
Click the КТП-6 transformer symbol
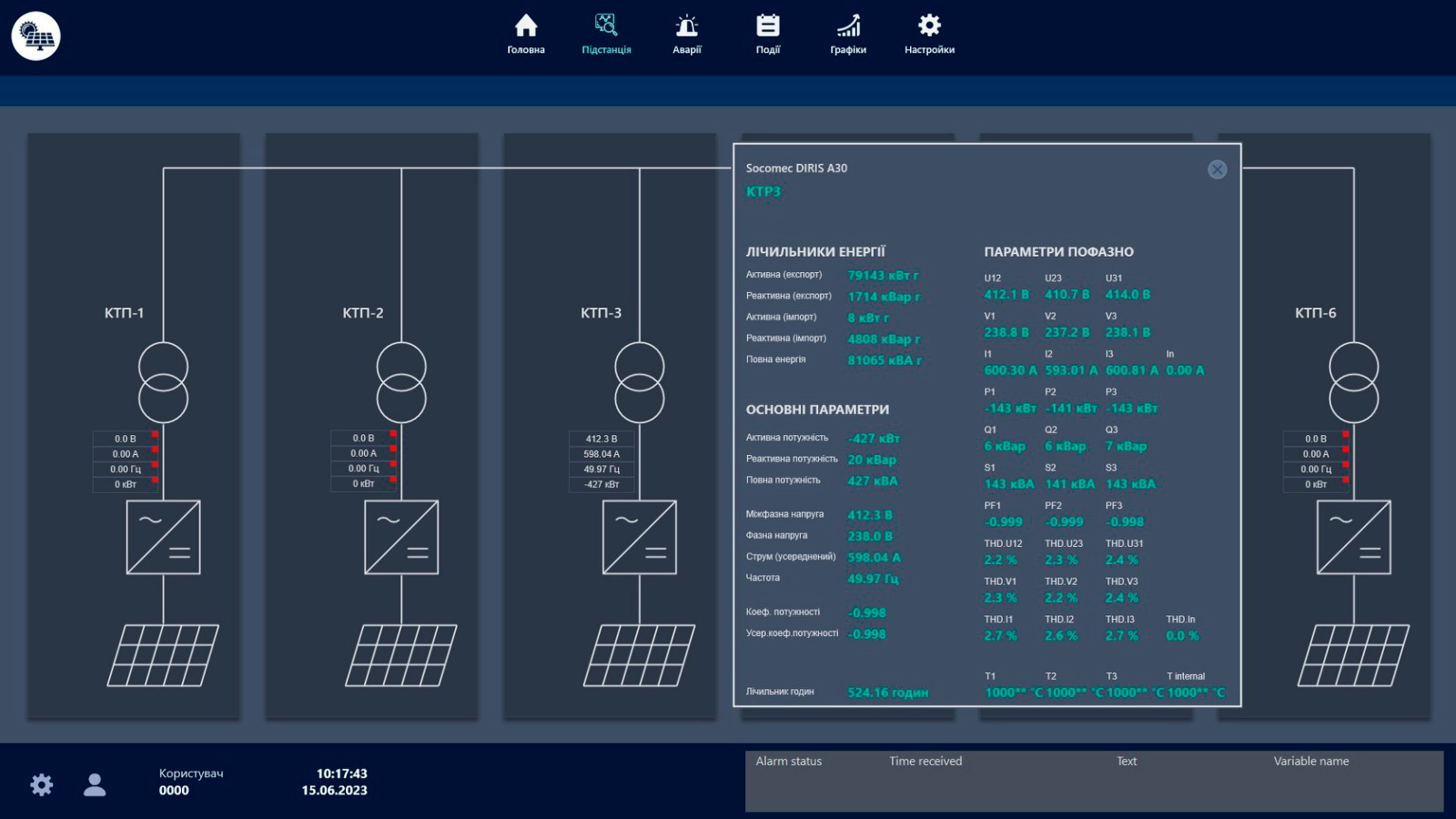click(x=1353, y=382)
